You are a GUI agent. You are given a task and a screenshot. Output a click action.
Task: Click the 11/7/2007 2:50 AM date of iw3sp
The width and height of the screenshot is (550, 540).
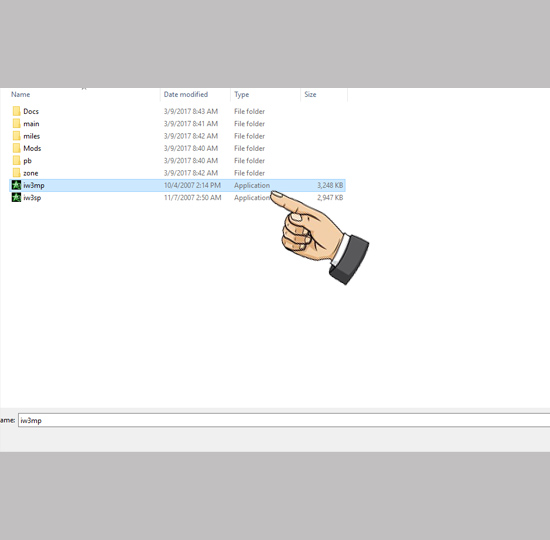tap(193, 198)
